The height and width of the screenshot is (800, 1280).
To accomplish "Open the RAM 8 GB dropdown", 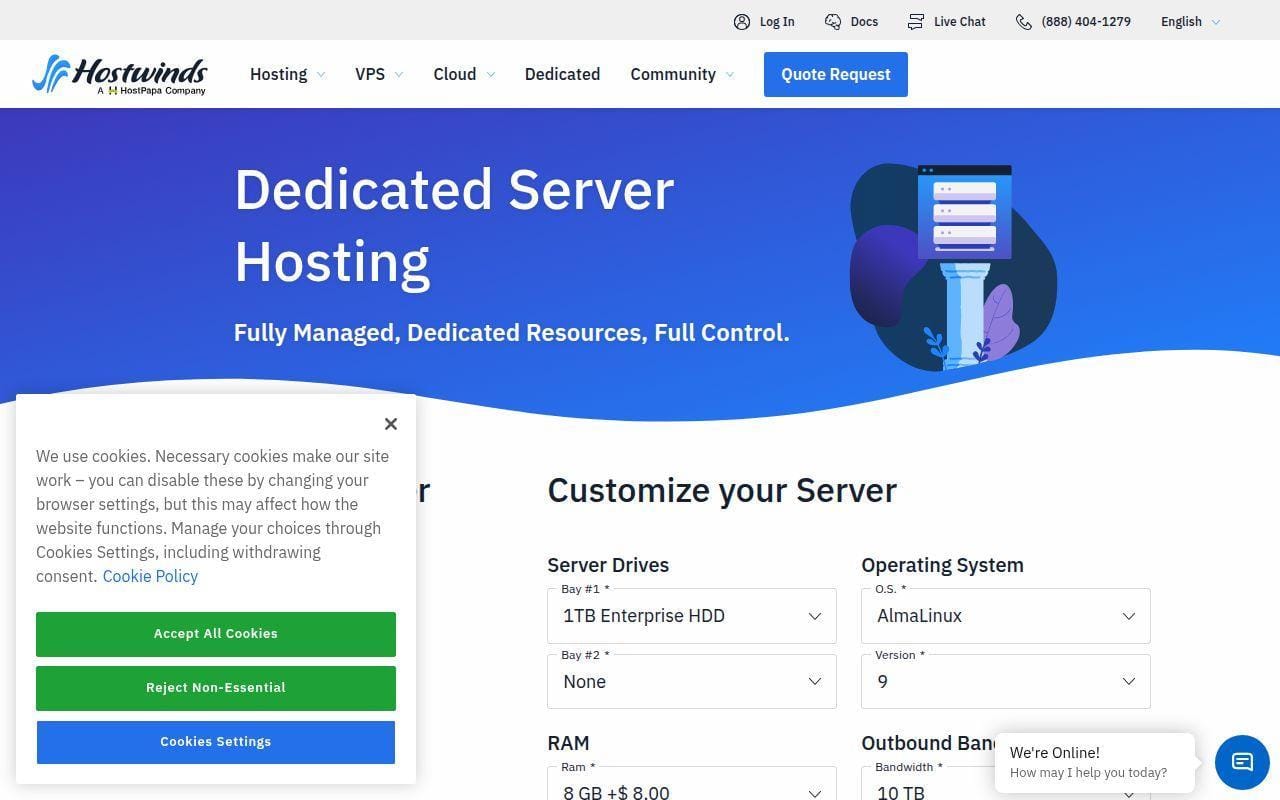I will click(692, 784).
